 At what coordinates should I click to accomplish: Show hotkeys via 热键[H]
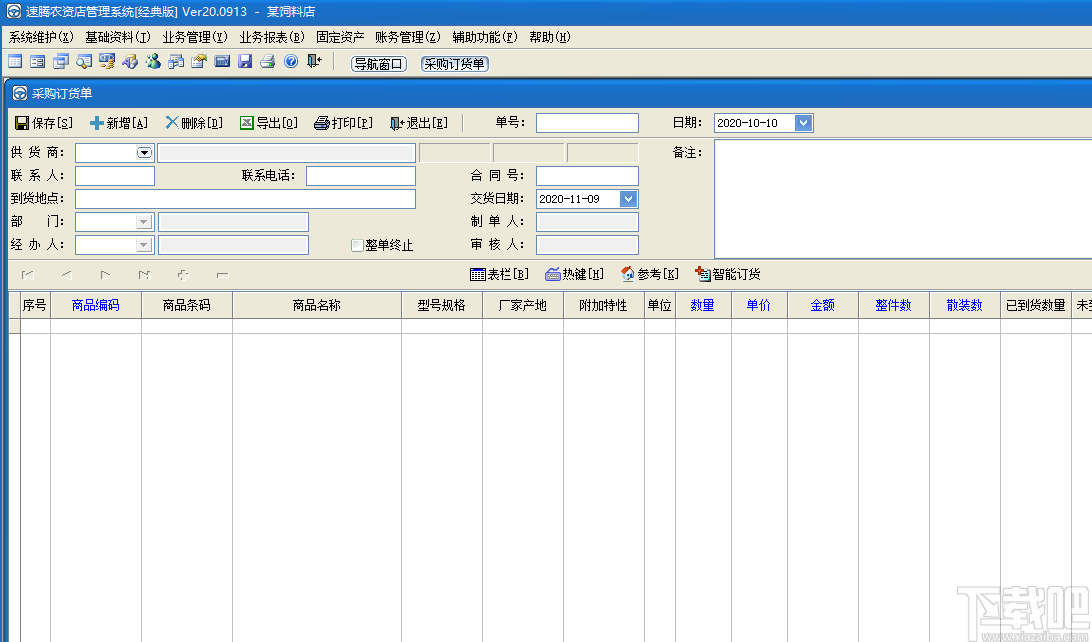click(x=575, y=274)
